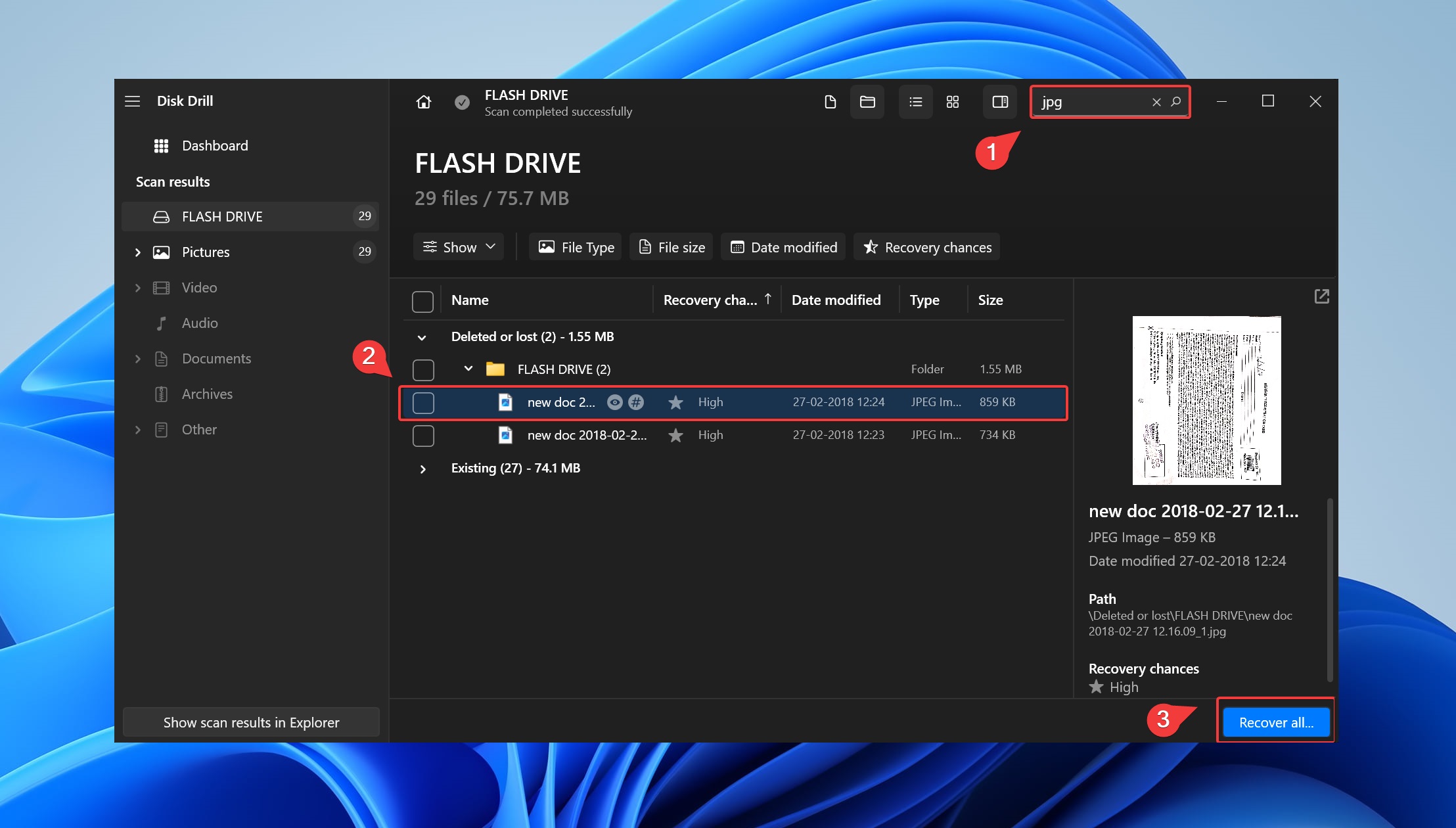The height and width of the screenshot is (828, 1456).
Task: Click the JPEG file icon of the 859 KB row
Action: [x=505, y=402]
